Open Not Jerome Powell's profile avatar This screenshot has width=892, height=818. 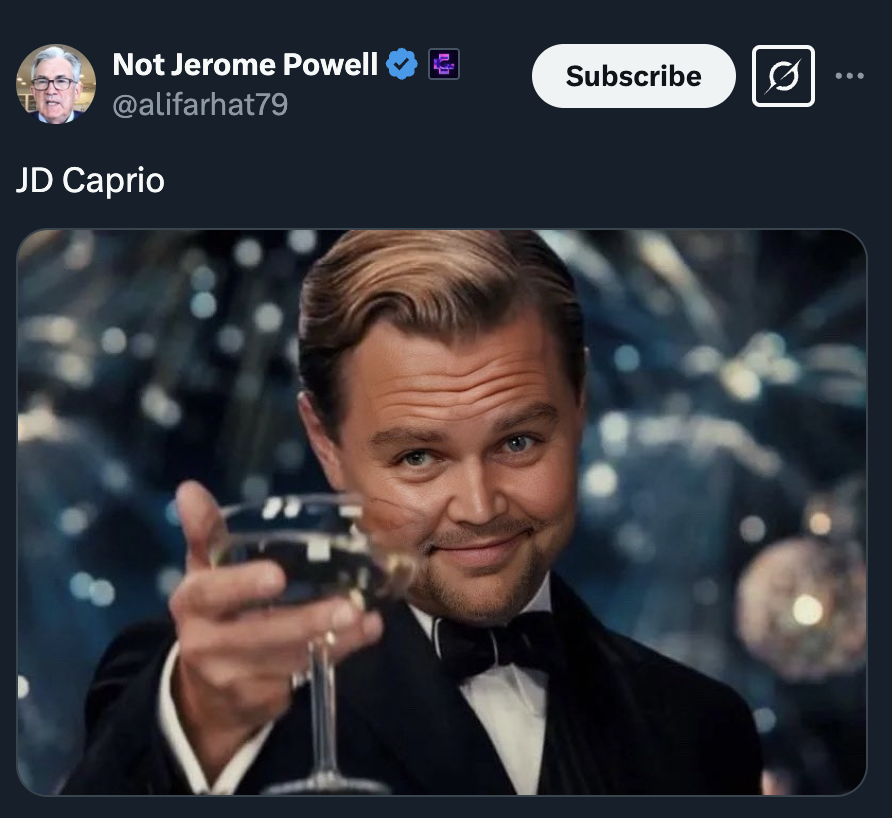(x=56, y=84)
